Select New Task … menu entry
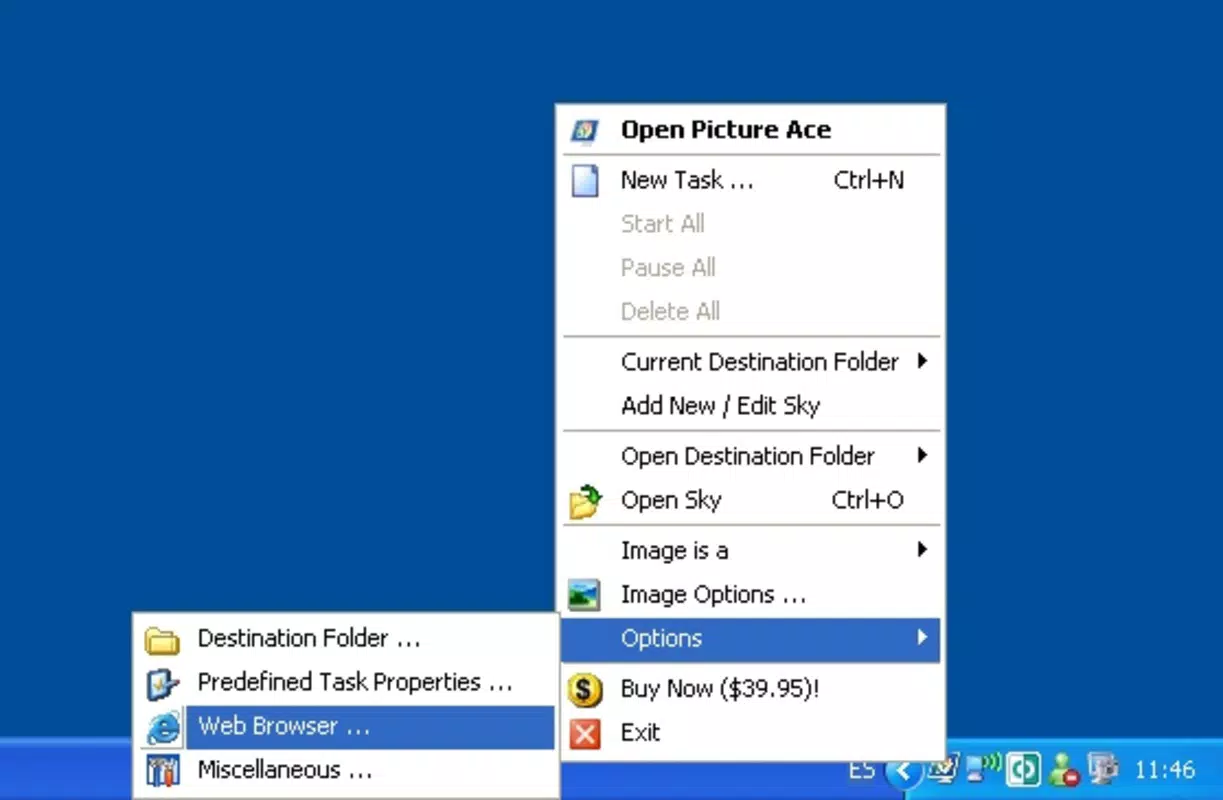This screenshot has height=800, width=1223. tap(751, 180)
